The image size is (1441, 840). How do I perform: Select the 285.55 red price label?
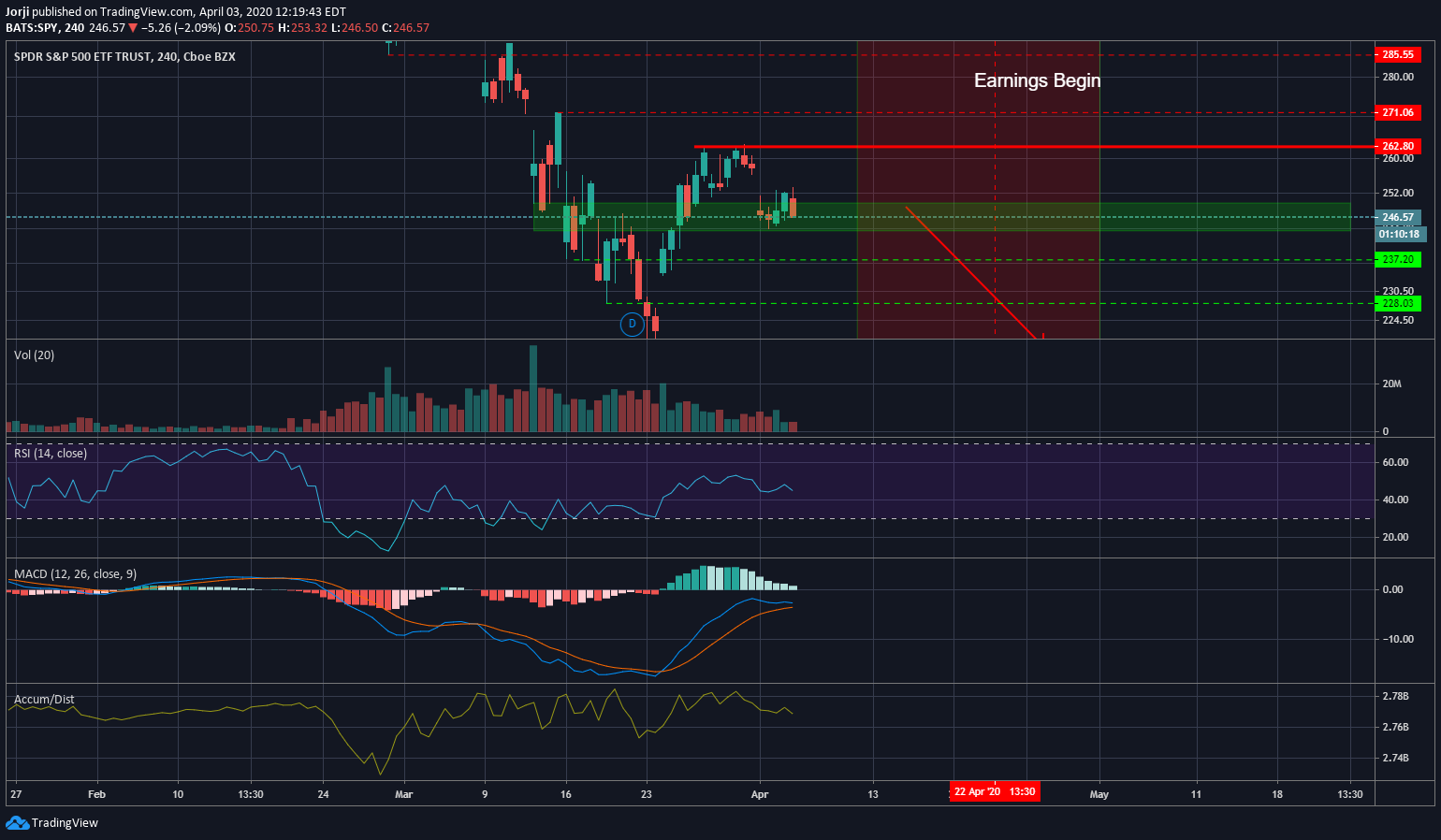click(1398, 55)
